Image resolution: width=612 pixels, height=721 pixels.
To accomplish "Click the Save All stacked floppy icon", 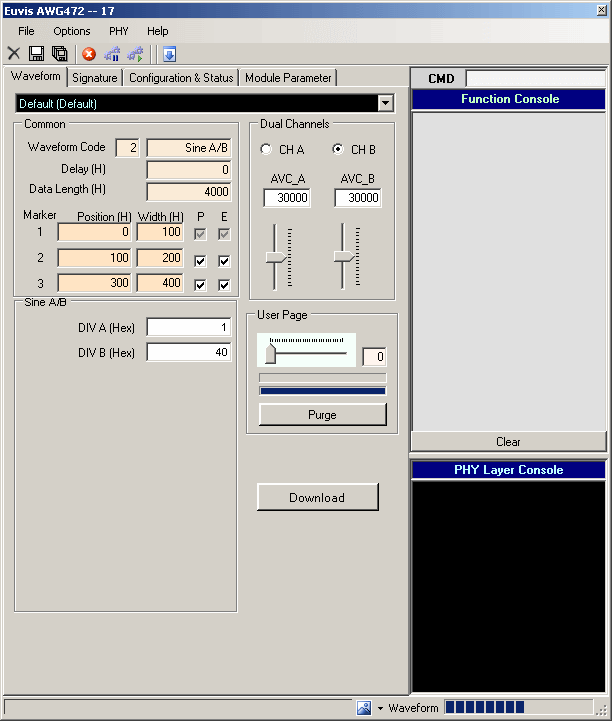I will pos(59,54).
